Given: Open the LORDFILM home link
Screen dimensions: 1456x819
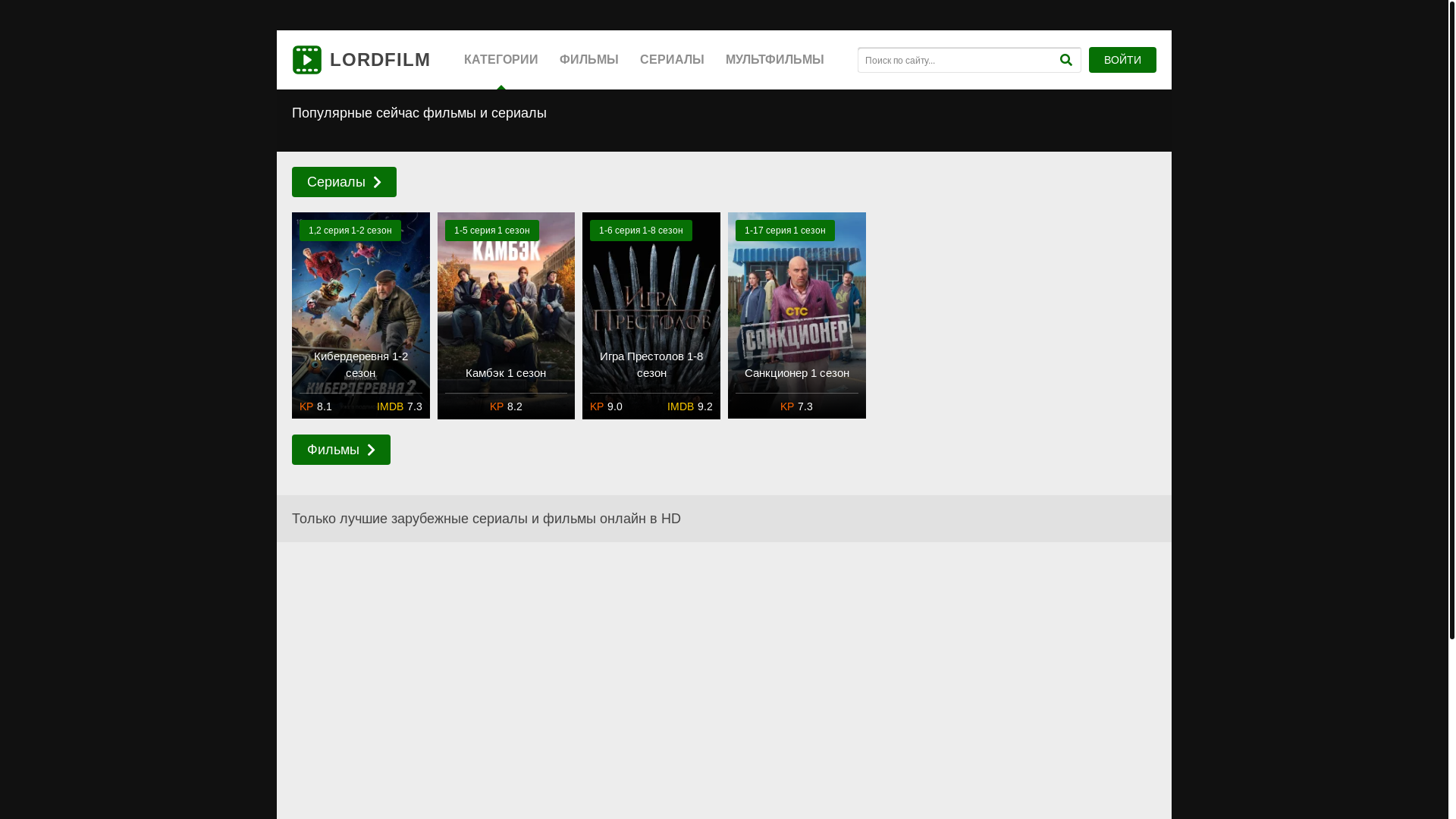Looking at the screenshot, I should pos(362,60).
